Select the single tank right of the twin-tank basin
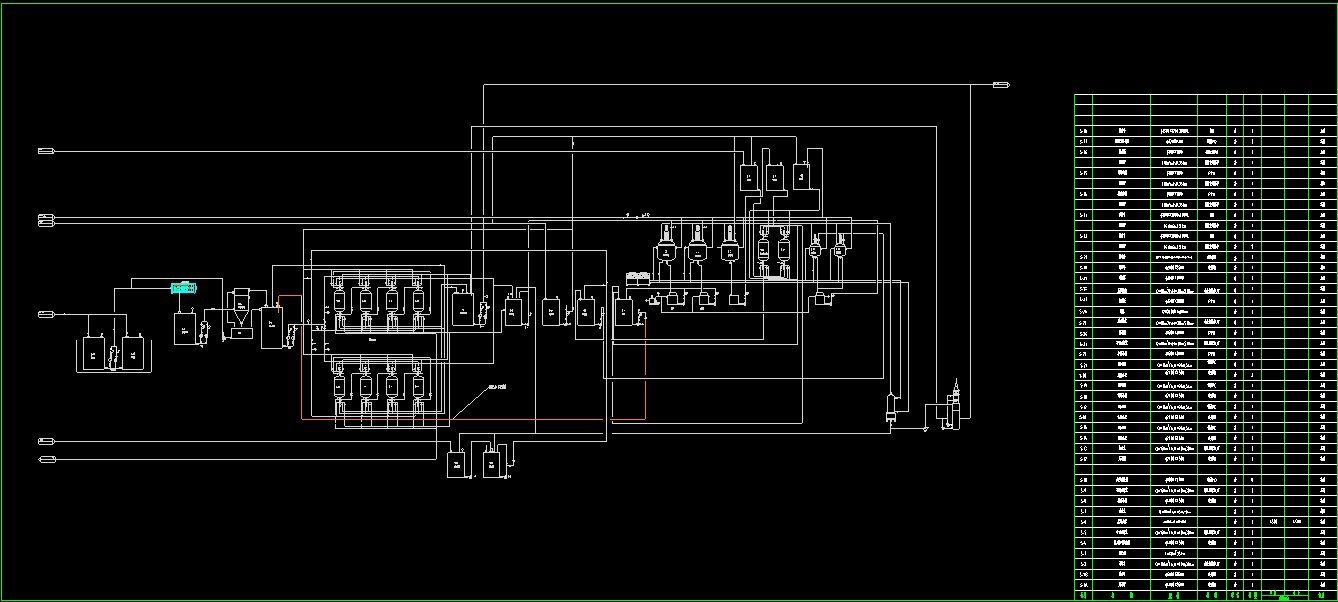Image resolution: width=1338 pixels, height=602 pixels. (x=185, y=328)
